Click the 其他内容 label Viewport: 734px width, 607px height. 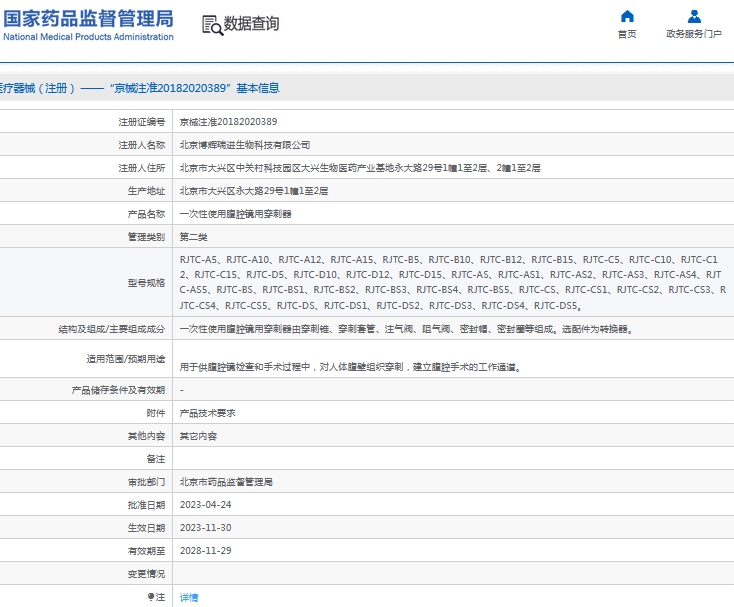tap(147, 436)
